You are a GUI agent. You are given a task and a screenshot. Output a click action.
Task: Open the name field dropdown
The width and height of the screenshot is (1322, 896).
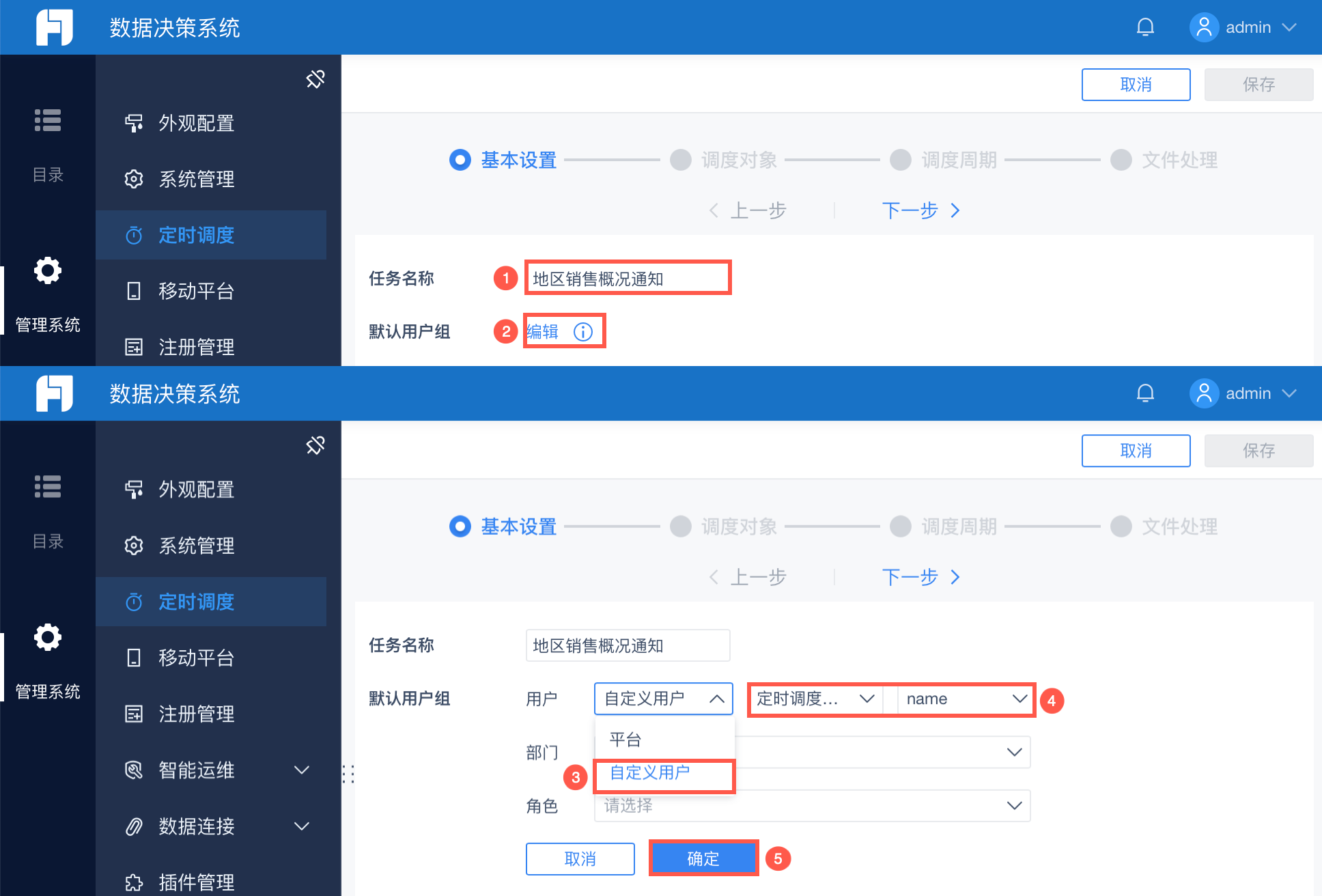pyautogui.click(x=964, y=699)
